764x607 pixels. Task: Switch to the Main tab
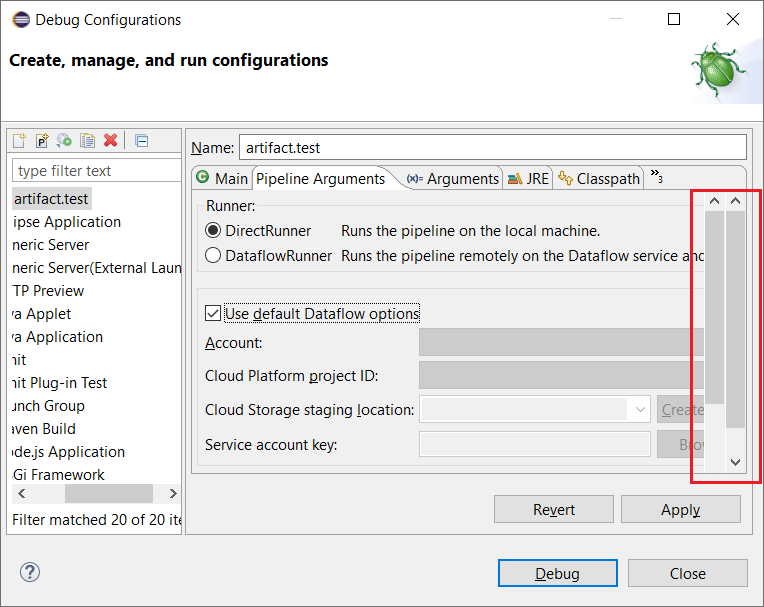tap(222, 178)
